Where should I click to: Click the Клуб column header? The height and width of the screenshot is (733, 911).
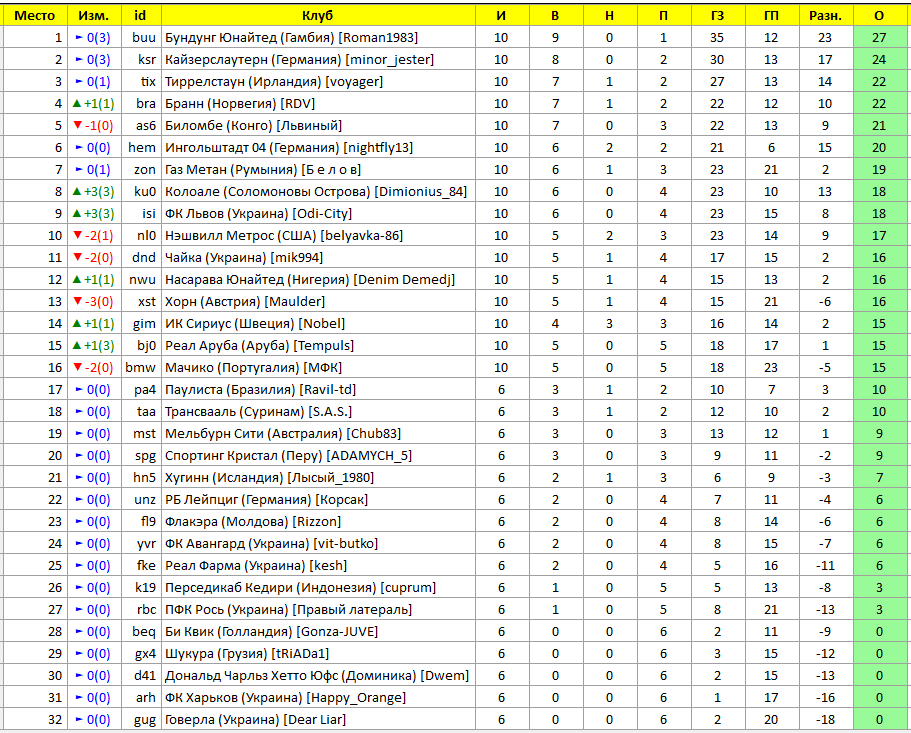[318, 16]
